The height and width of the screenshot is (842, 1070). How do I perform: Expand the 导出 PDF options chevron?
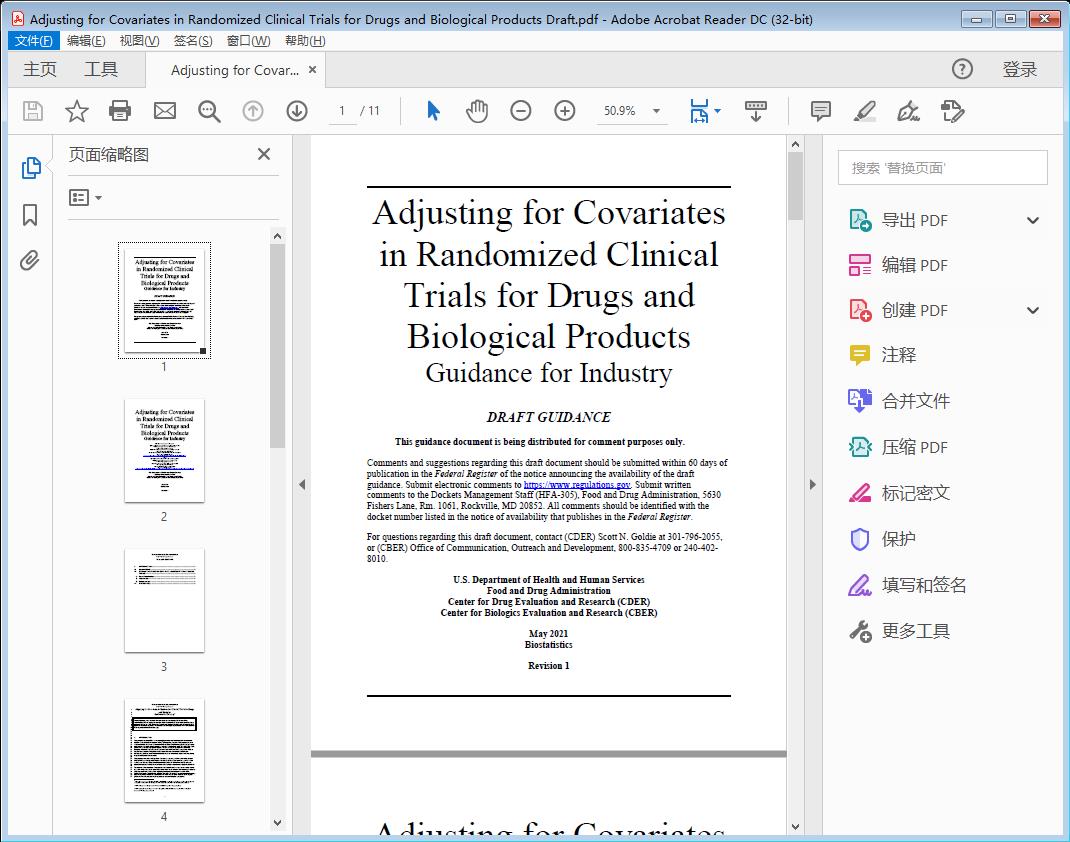1032,219
